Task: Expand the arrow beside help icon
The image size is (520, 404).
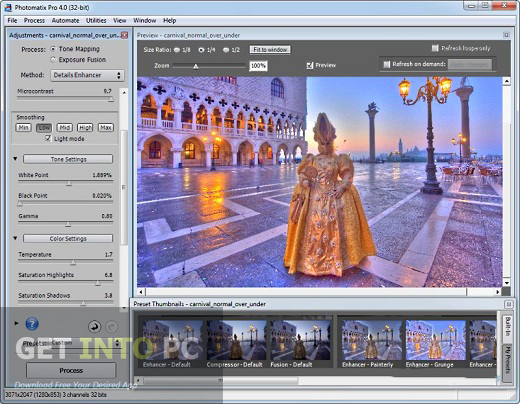Action: (x=16, y=323)
